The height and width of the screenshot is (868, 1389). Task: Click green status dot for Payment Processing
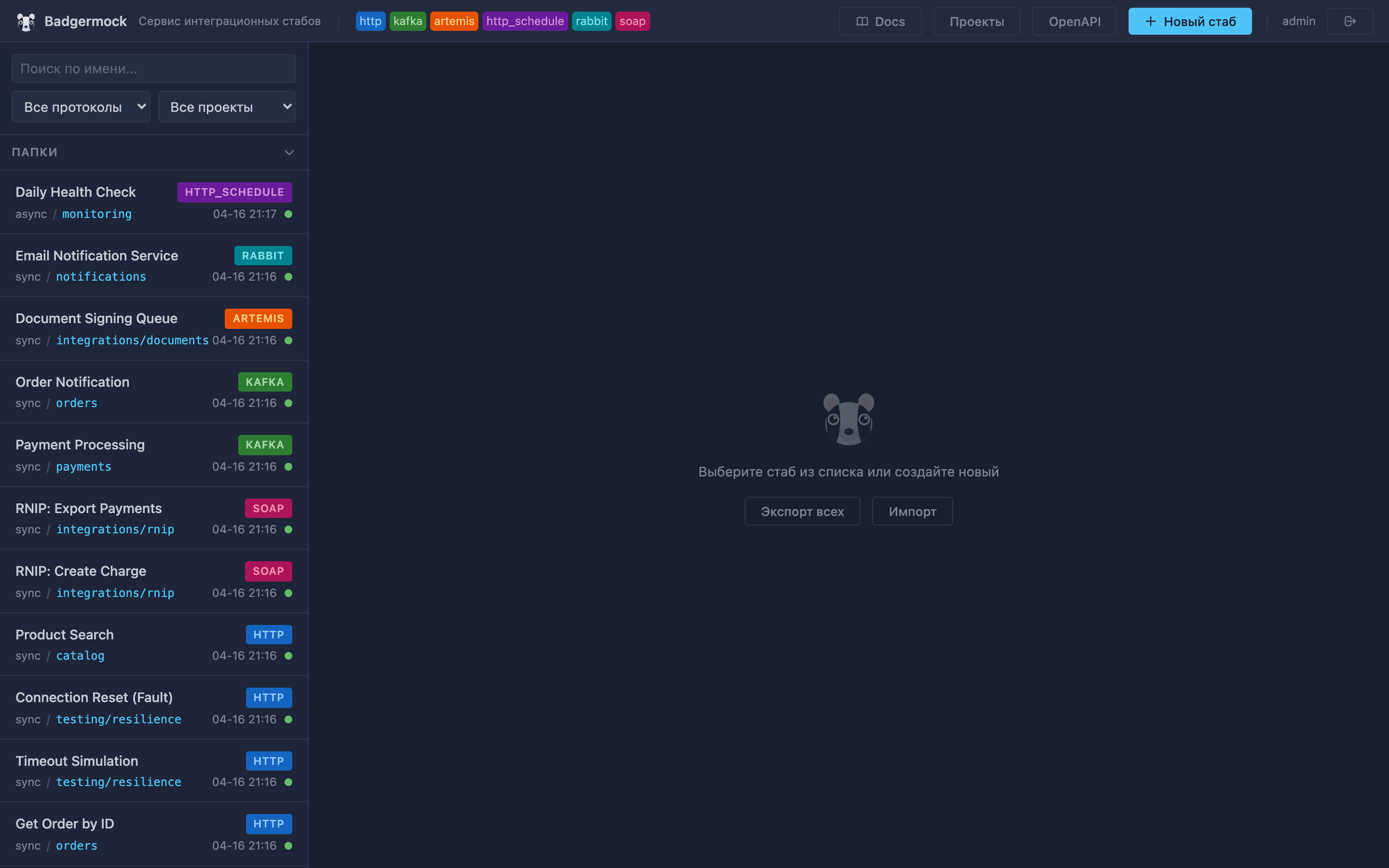coord(289,467)
